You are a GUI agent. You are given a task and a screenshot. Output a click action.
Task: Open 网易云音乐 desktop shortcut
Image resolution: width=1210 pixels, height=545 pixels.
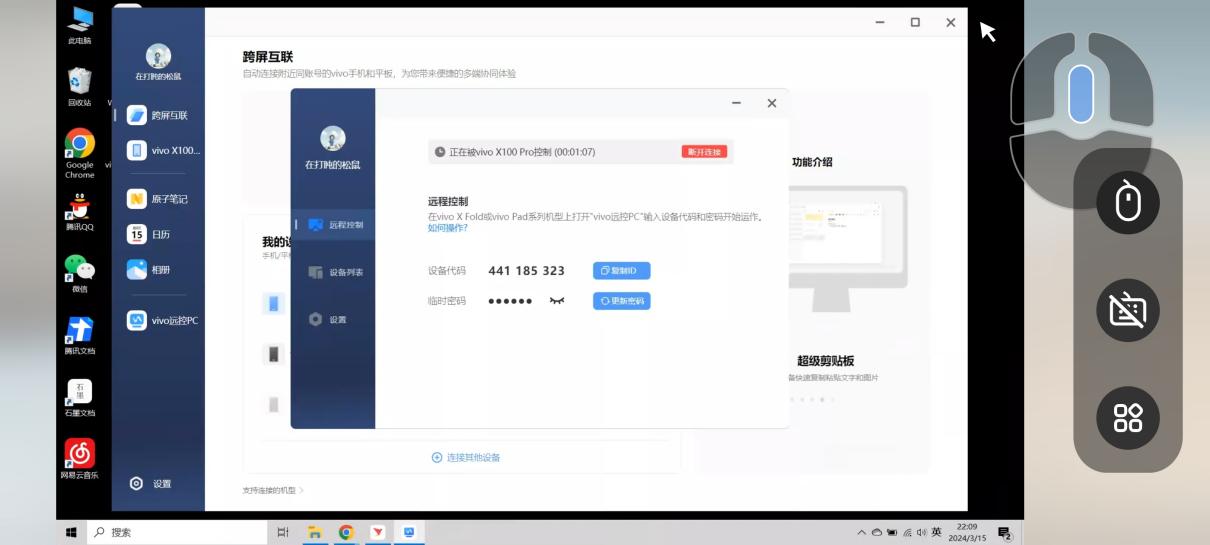80,459
